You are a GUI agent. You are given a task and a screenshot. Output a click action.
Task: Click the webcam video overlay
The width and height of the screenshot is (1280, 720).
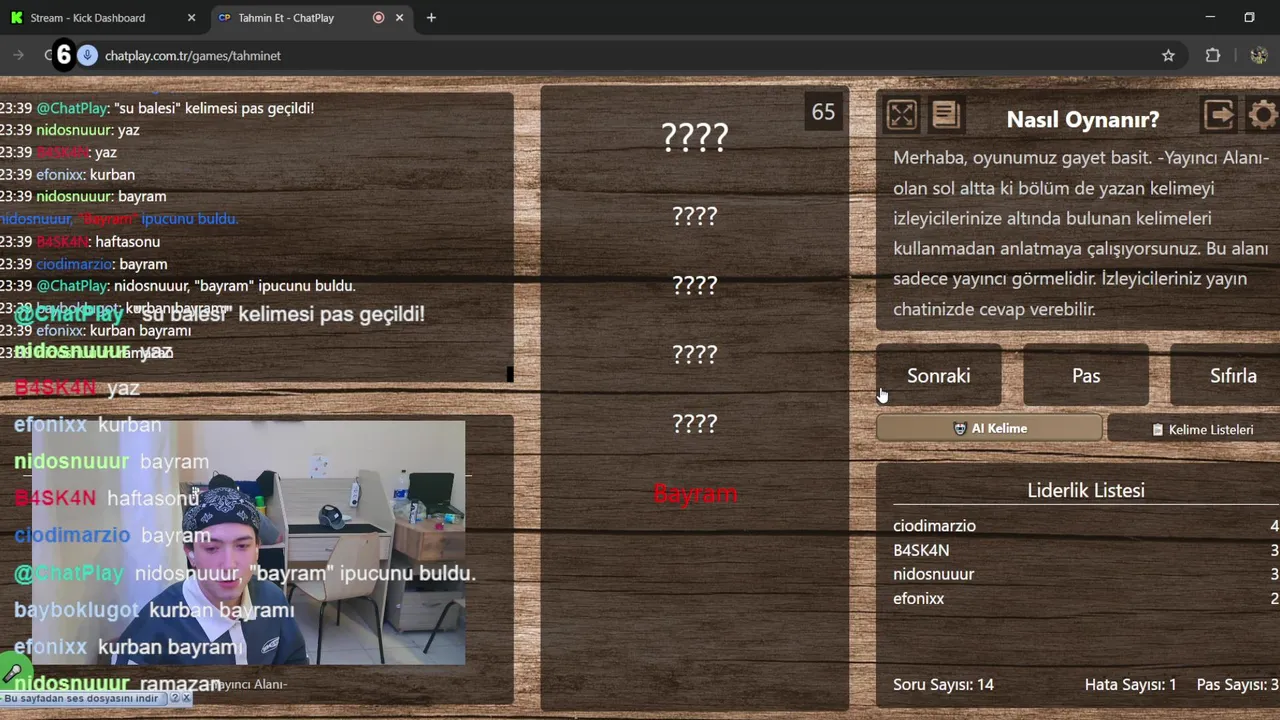248,542
